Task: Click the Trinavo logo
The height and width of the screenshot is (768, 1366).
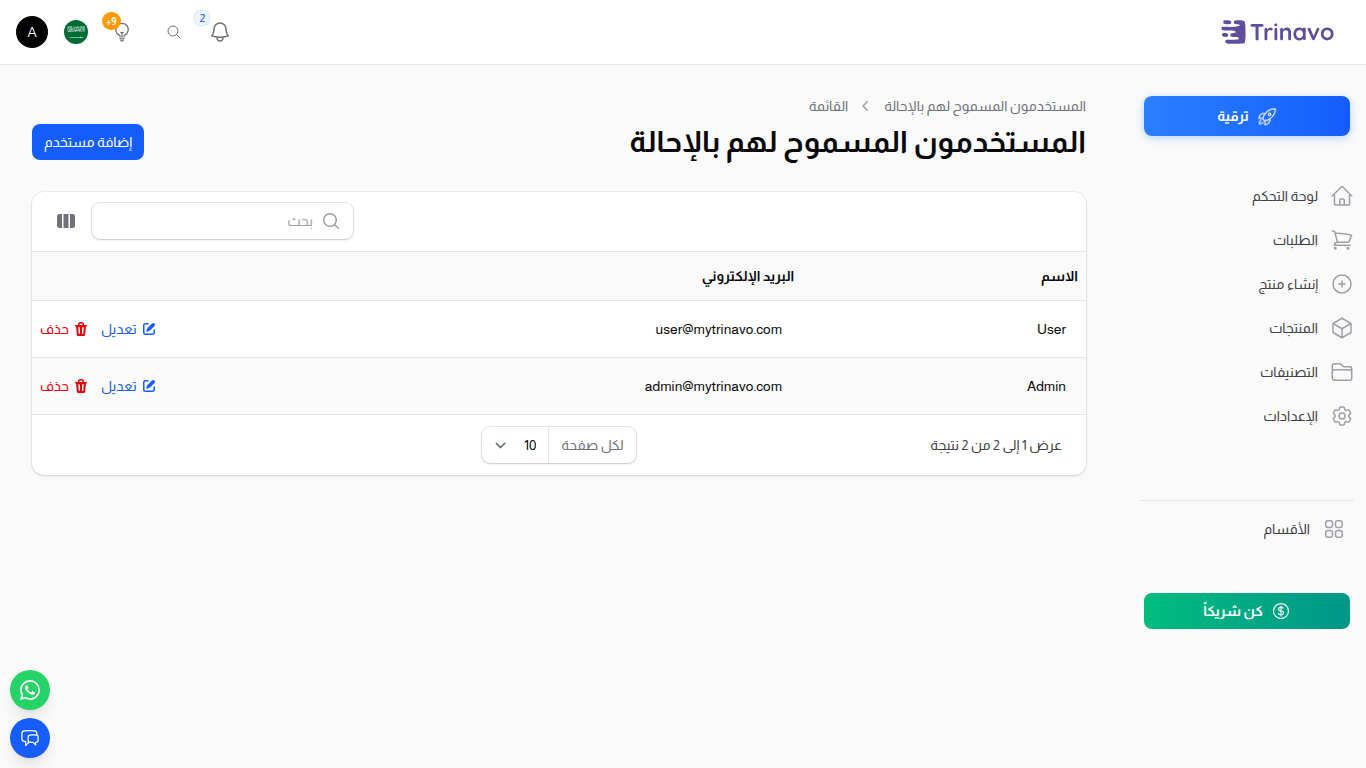Action: click(x=1278, y=32)
